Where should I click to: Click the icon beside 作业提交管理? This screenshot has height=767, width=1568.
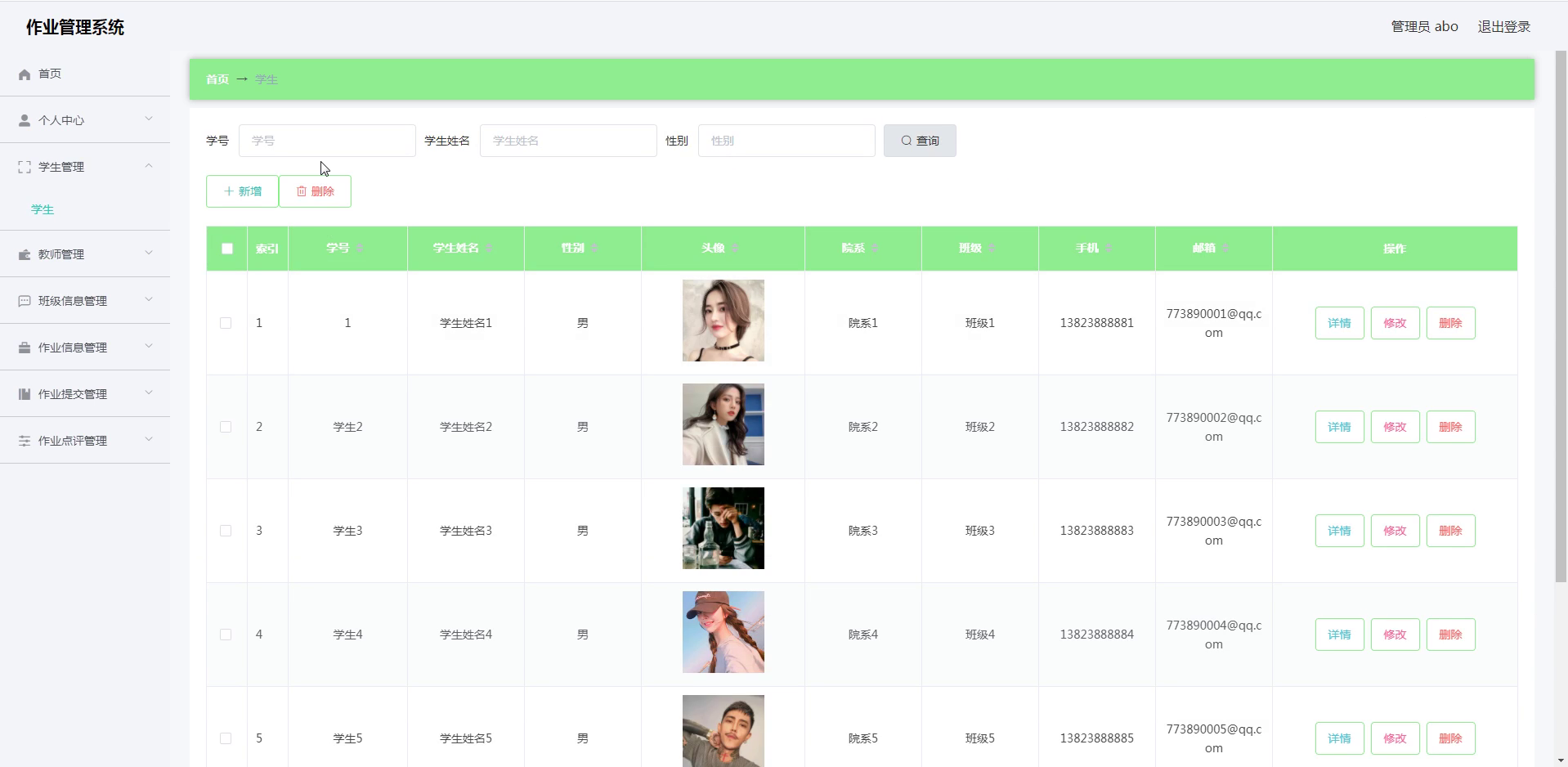(25, 394)
